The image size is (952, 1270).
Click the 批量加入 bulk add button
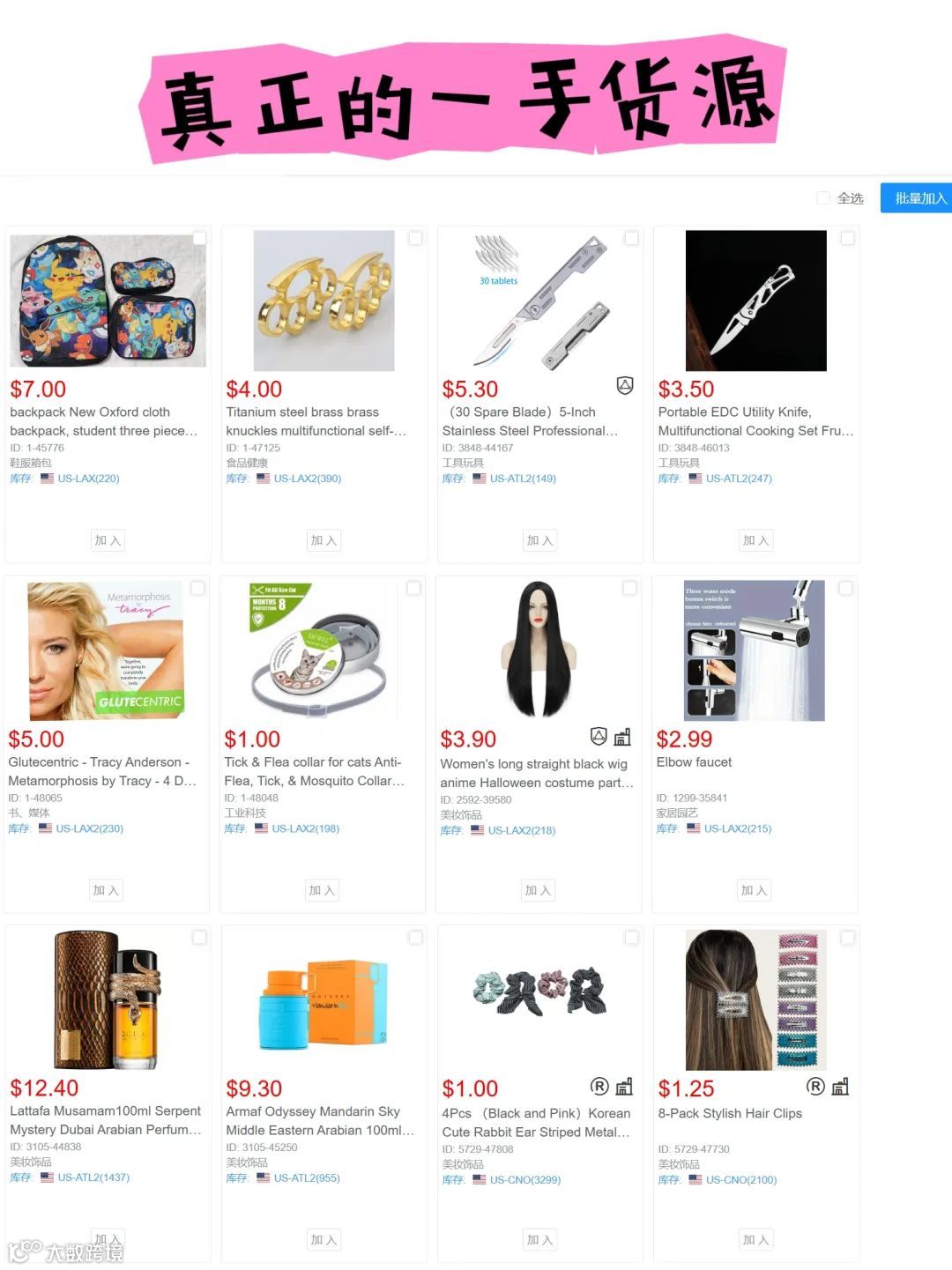pos(917,198)
